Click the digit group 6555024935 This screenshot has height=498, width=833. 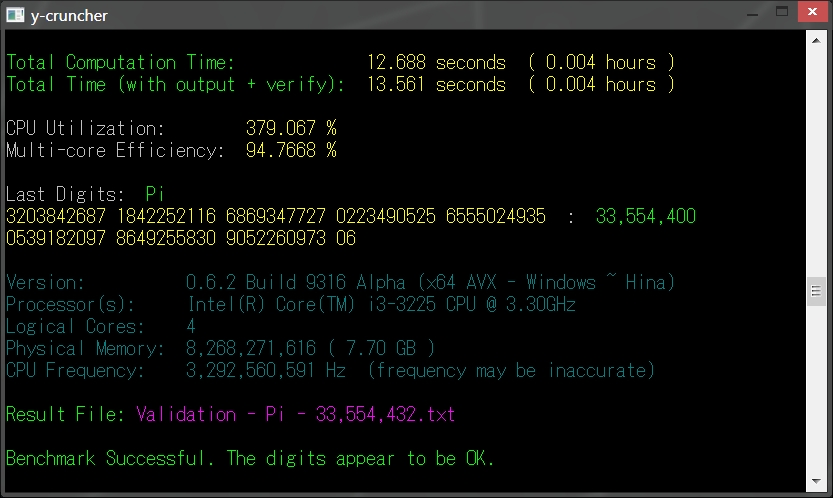(496, 216)
